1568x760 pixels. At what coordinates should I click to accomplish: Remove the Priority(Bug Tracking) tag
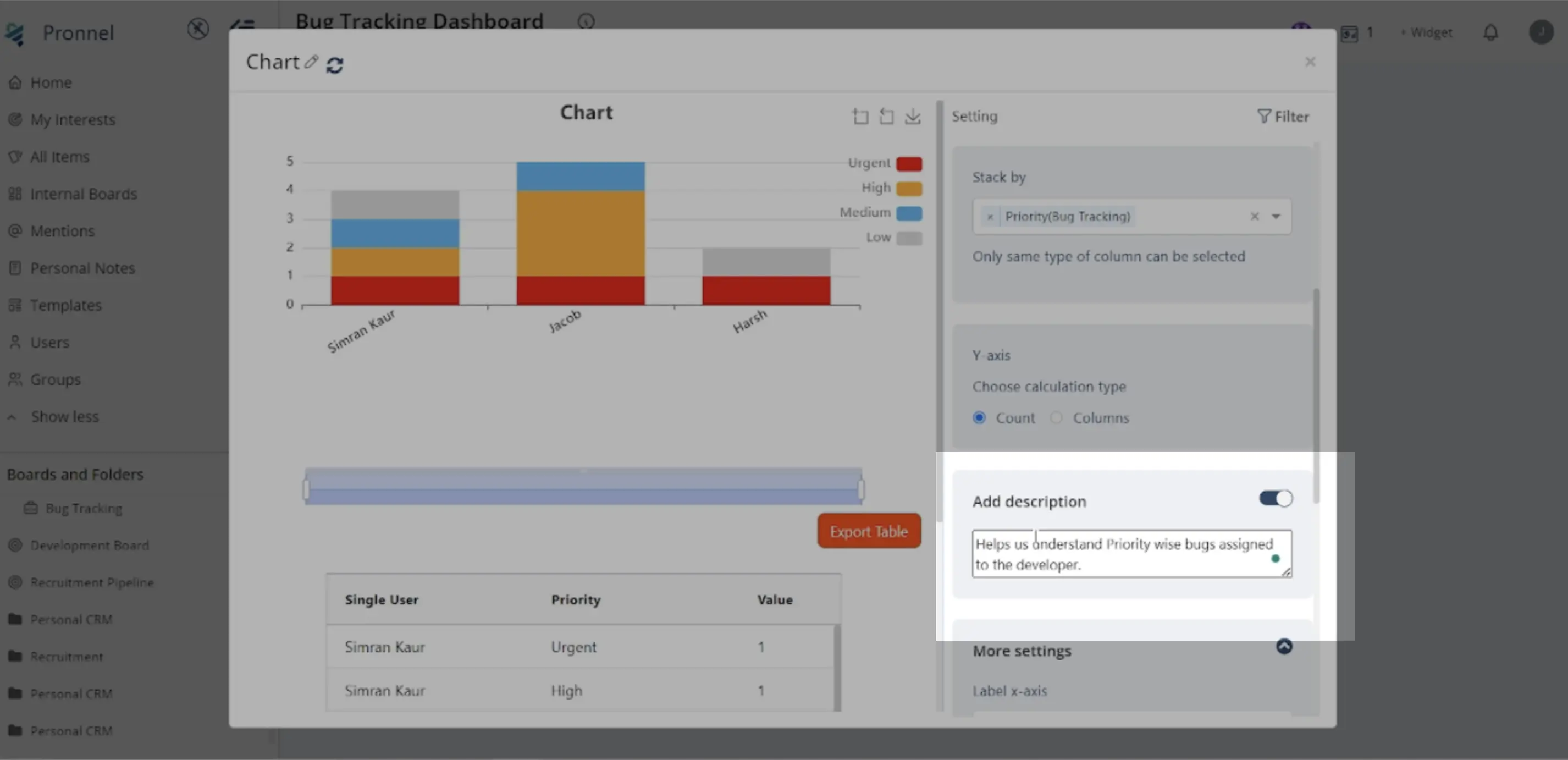[990, 217]
